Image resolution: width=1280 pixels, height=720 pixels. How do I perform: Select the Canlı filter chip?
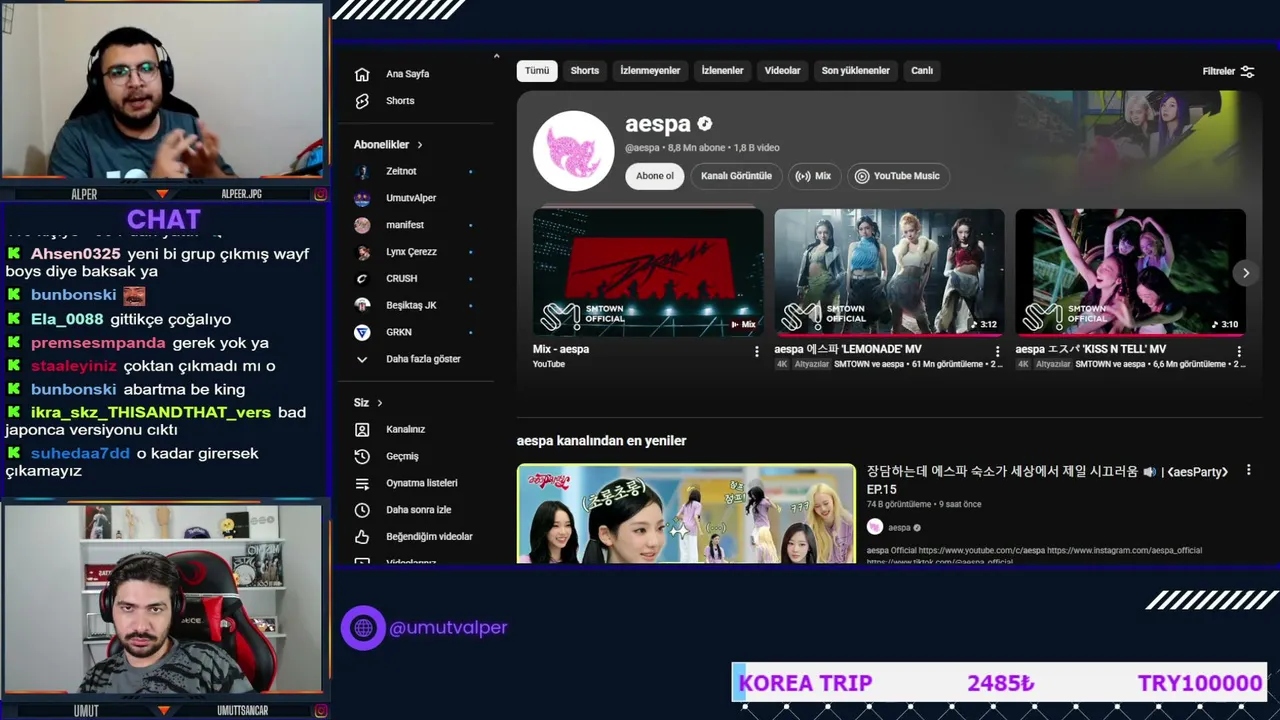922,71
